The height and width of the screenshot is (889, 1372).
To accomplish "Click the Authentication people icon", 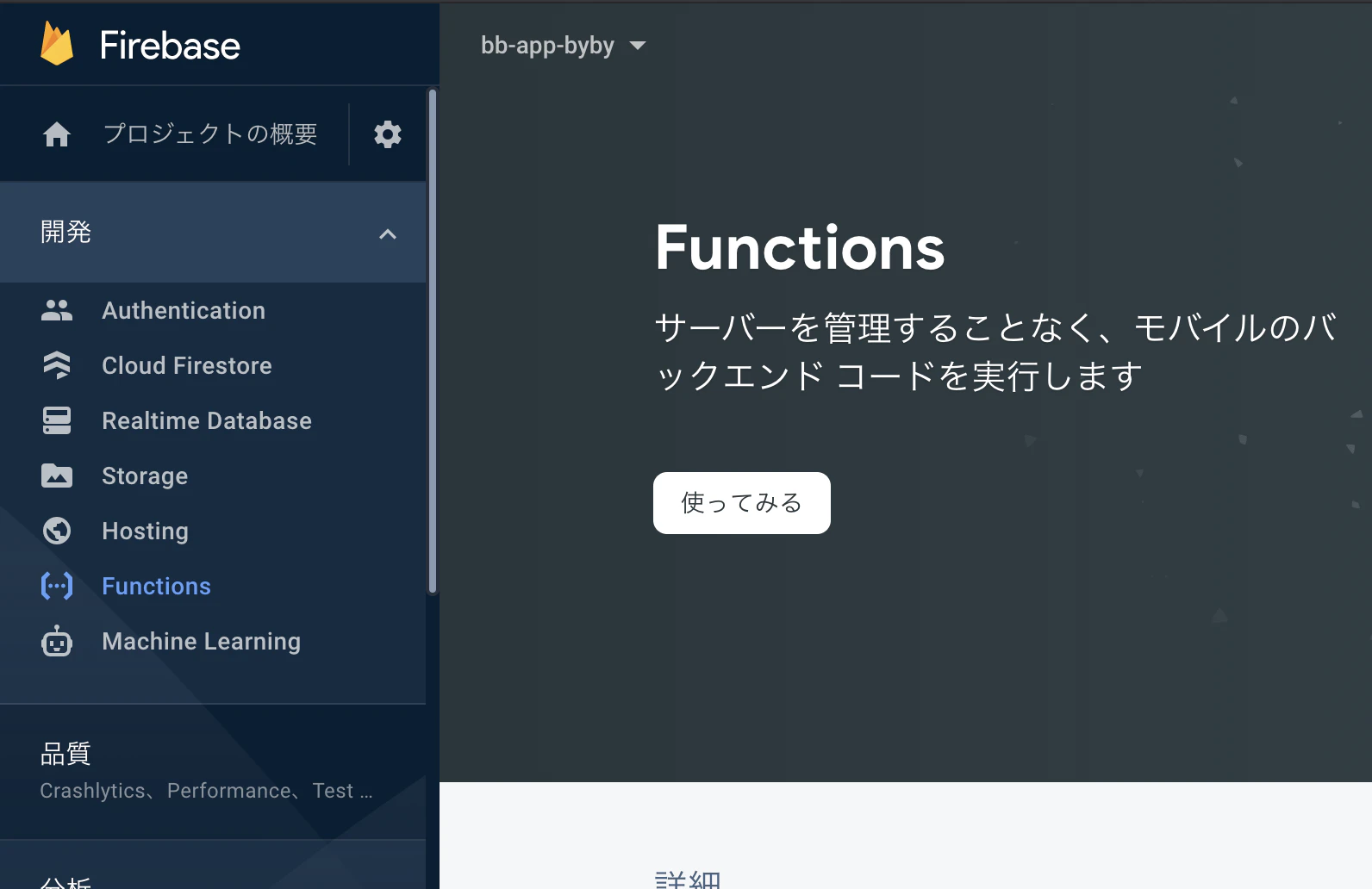I will tap(57, 310).
